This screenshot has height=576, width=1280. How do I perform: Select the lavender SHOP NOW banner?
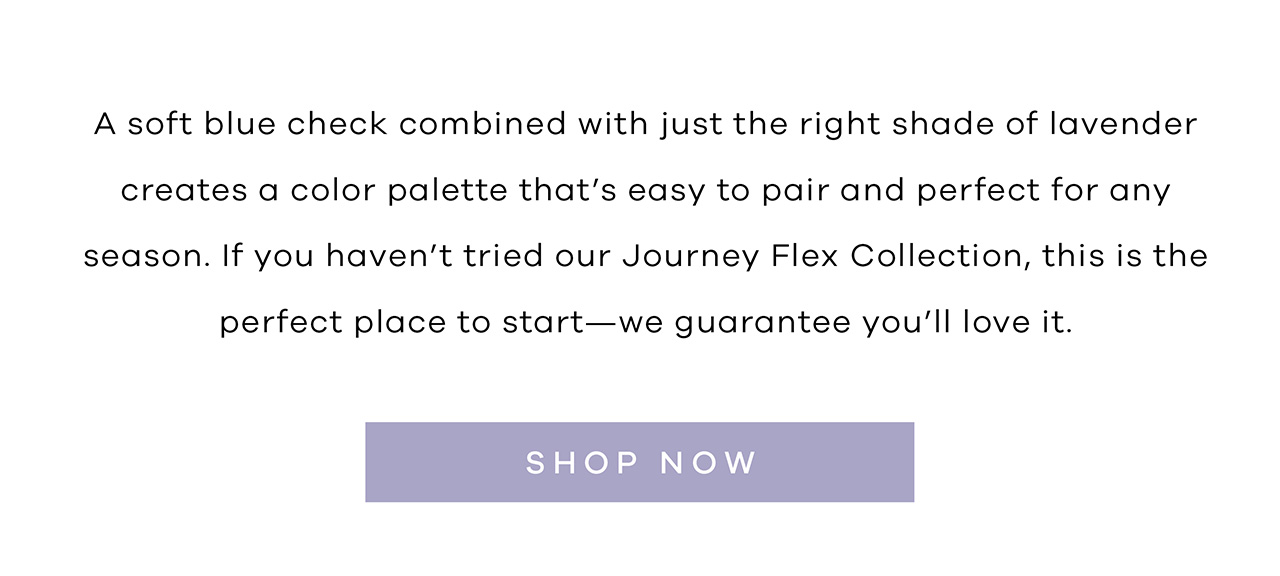[x=640, y=462]
